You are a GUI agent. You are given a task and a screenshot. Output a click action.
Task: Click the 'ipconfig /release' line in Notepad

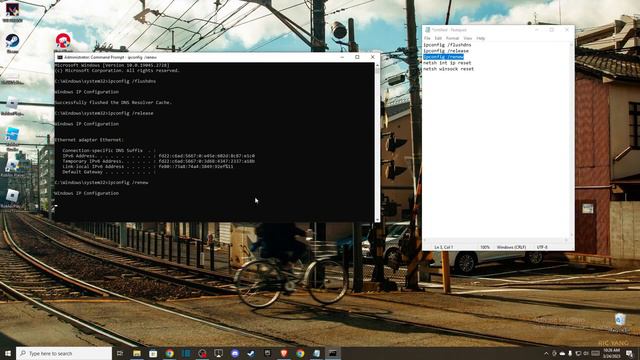pyautogui.click(x=446, y=51)
